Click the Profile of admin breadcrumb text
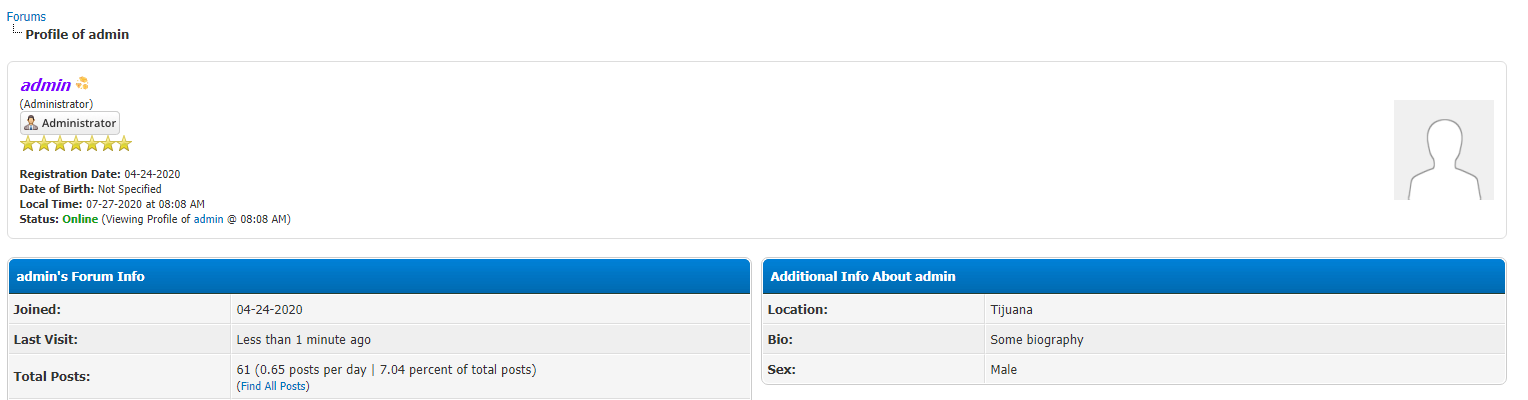Viewport: 1528px width, 400px height. (77, 34)
